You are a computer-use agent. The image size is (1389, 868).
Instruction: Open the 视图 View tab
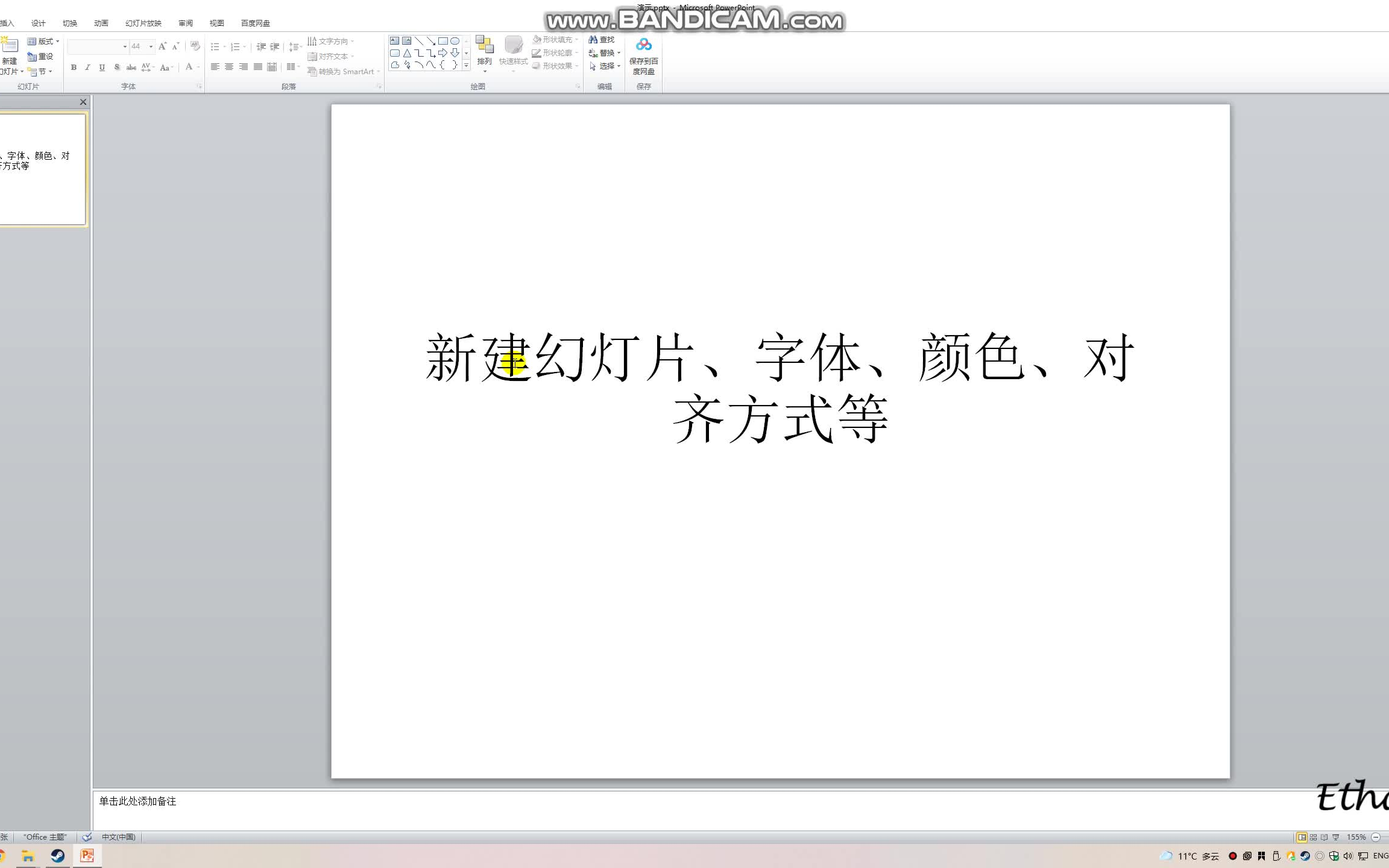217,24
